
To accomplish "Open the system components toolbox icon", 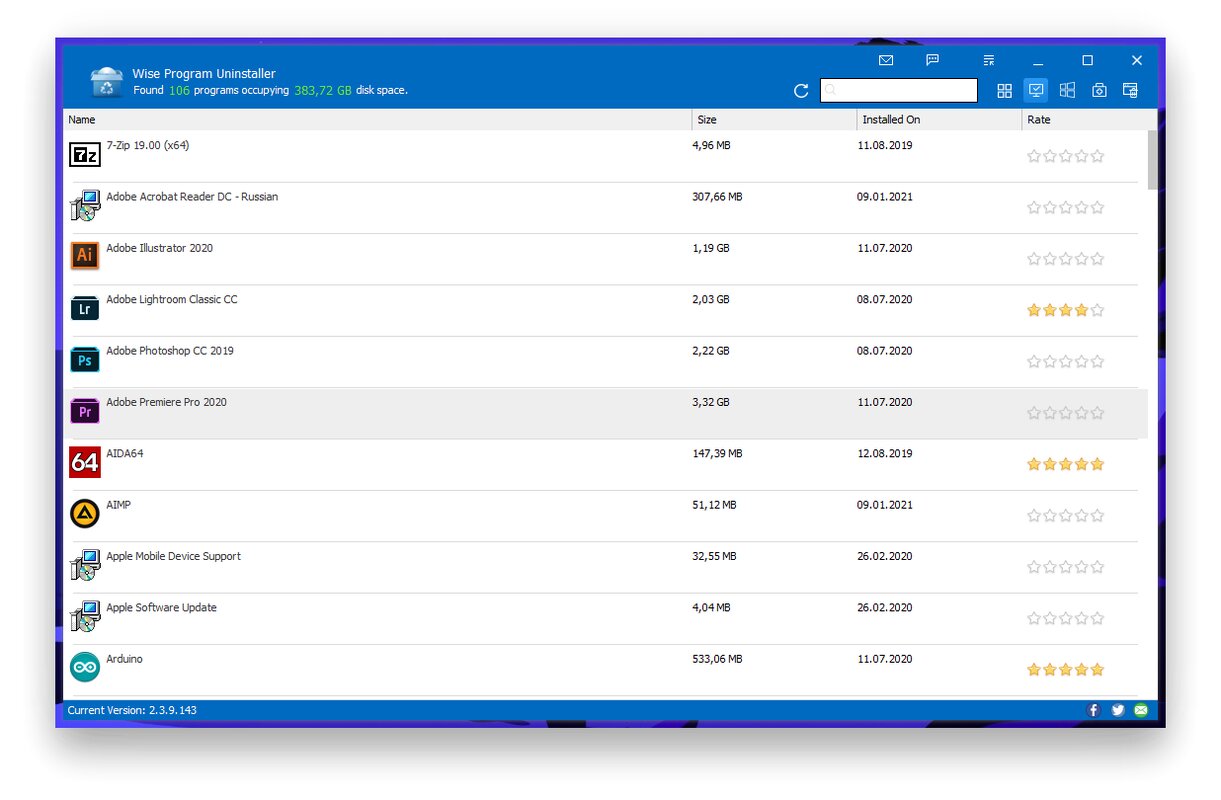I will pyautogui.click(x=1099, y=91).
